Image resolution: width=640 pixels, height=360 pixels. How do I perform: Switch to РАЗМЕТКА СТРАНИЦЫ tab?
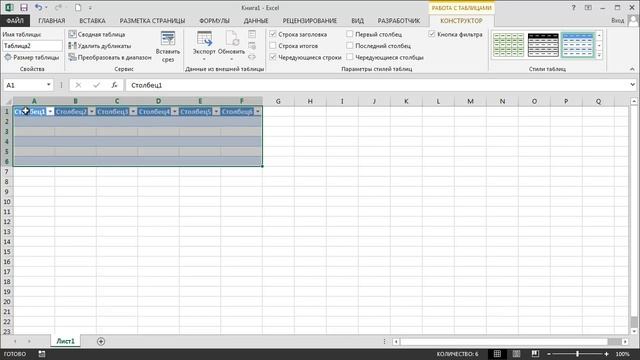coord(152,20)
